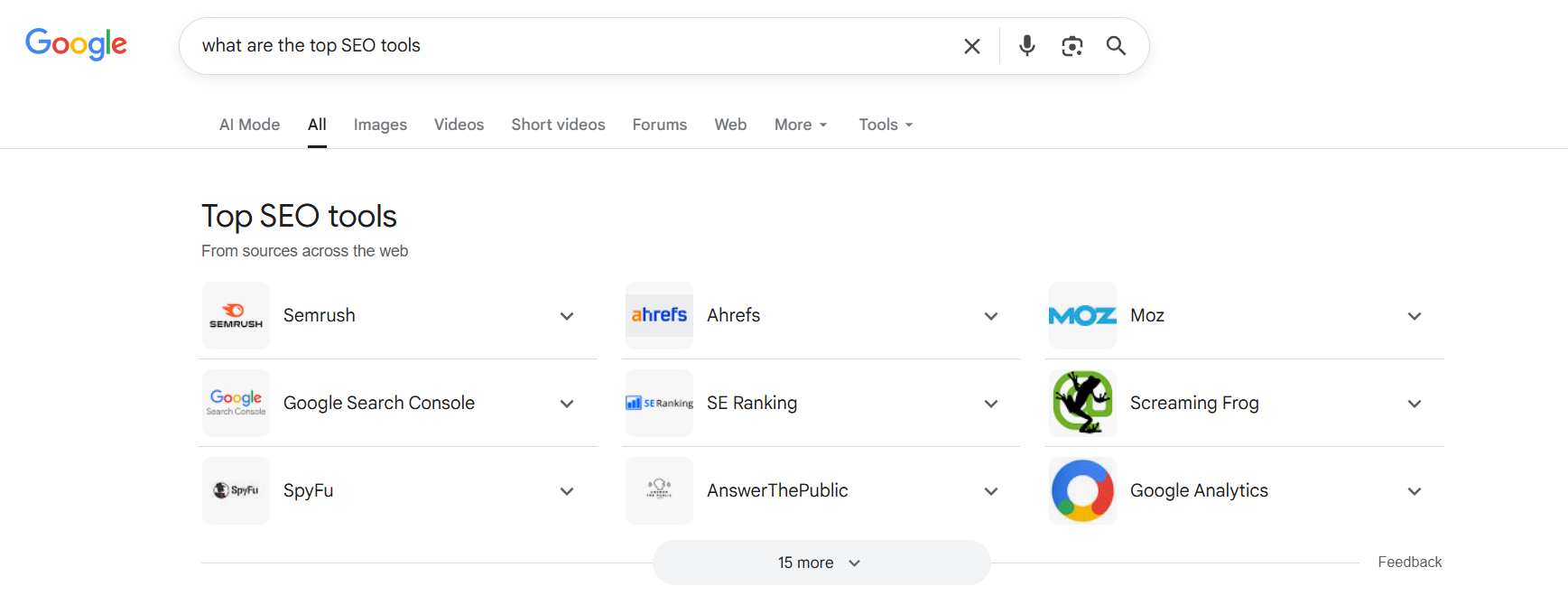Click the Moz logo thumbnail
This screenshot has width=1568, height=614.
click(x=1082, y=316)
